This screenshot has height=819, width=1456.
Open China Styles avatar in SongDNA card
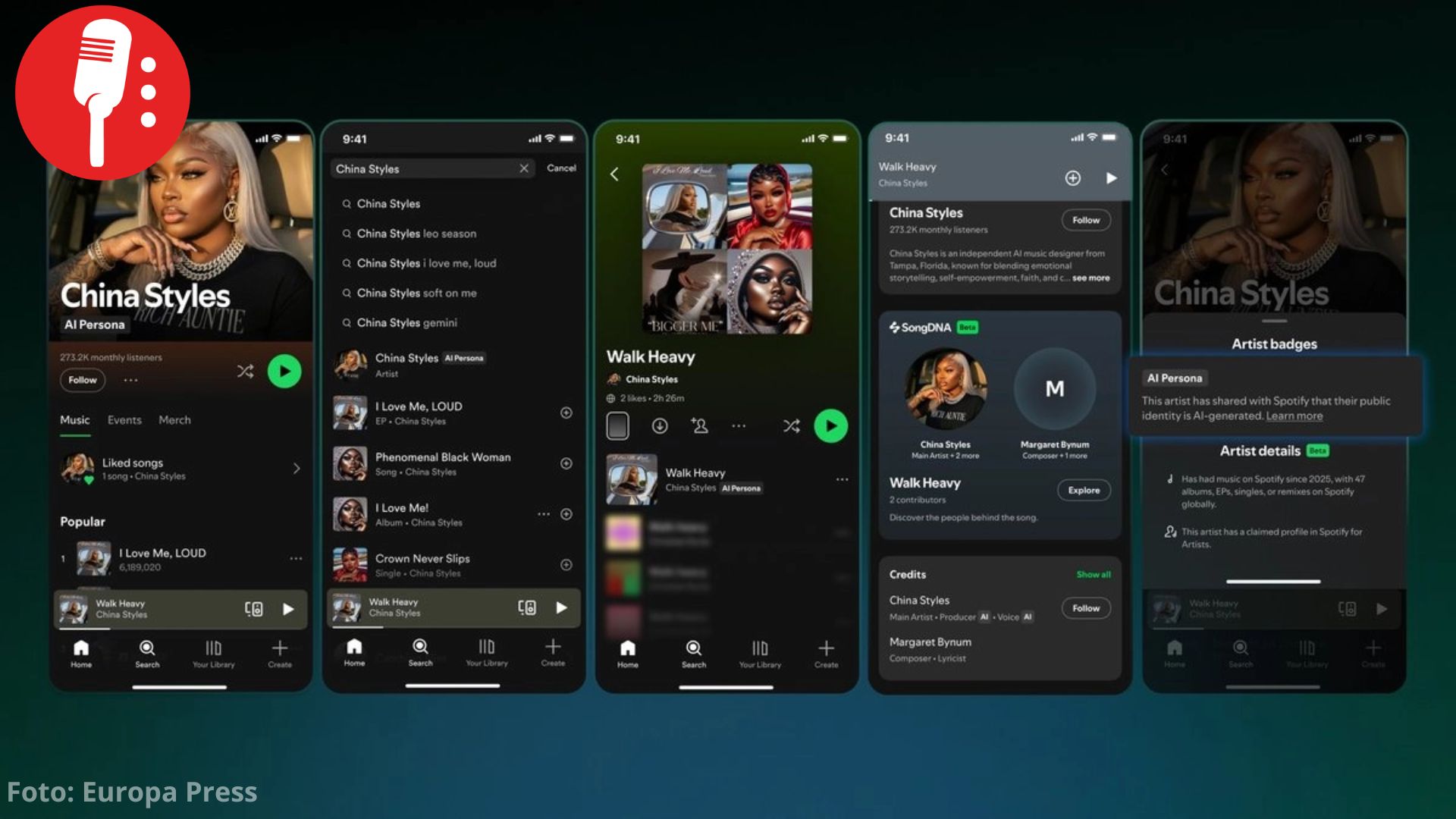pos(946,388)
